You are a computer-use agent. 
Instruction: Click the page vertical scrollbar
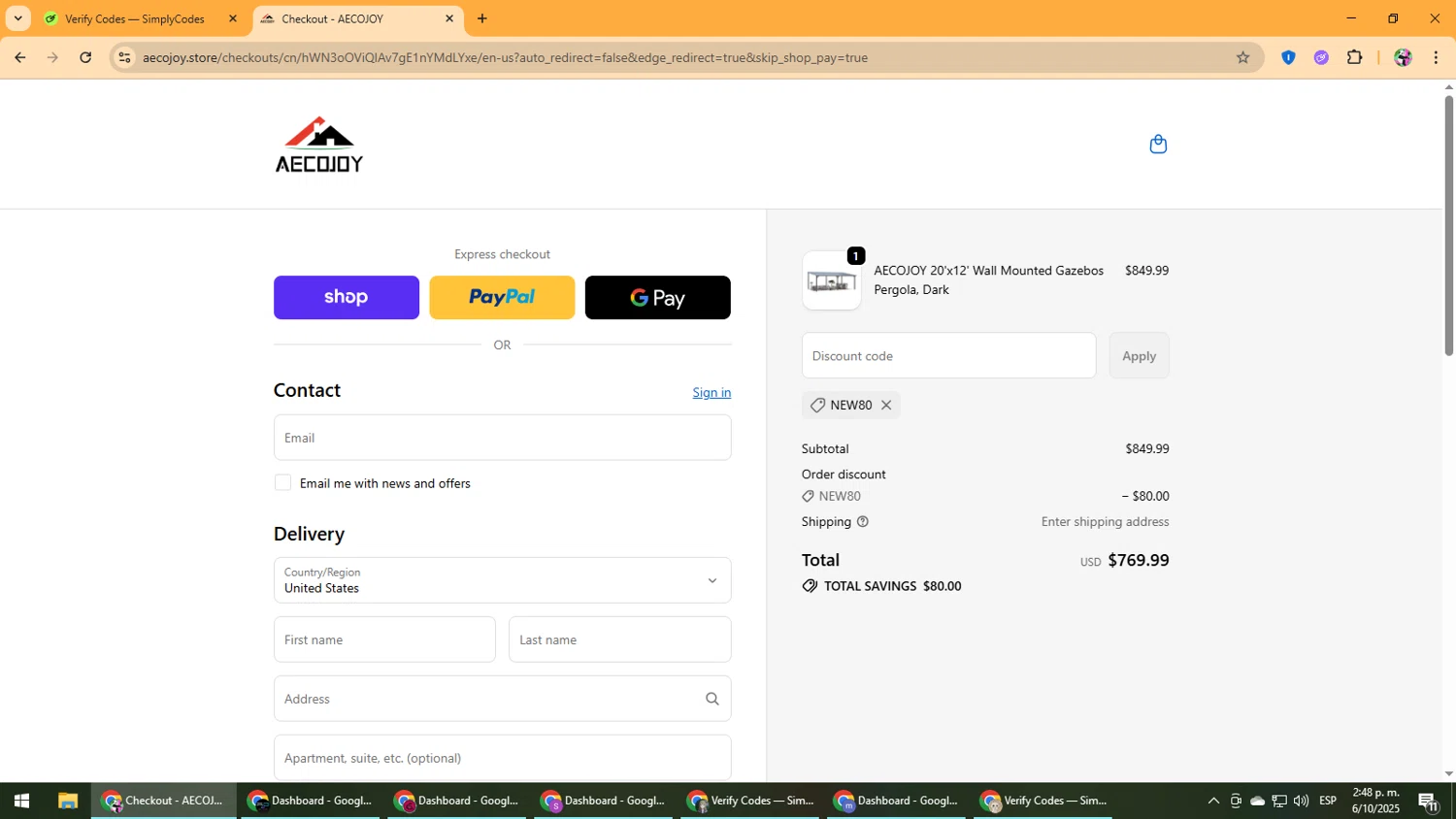(x=1448, y=225)
